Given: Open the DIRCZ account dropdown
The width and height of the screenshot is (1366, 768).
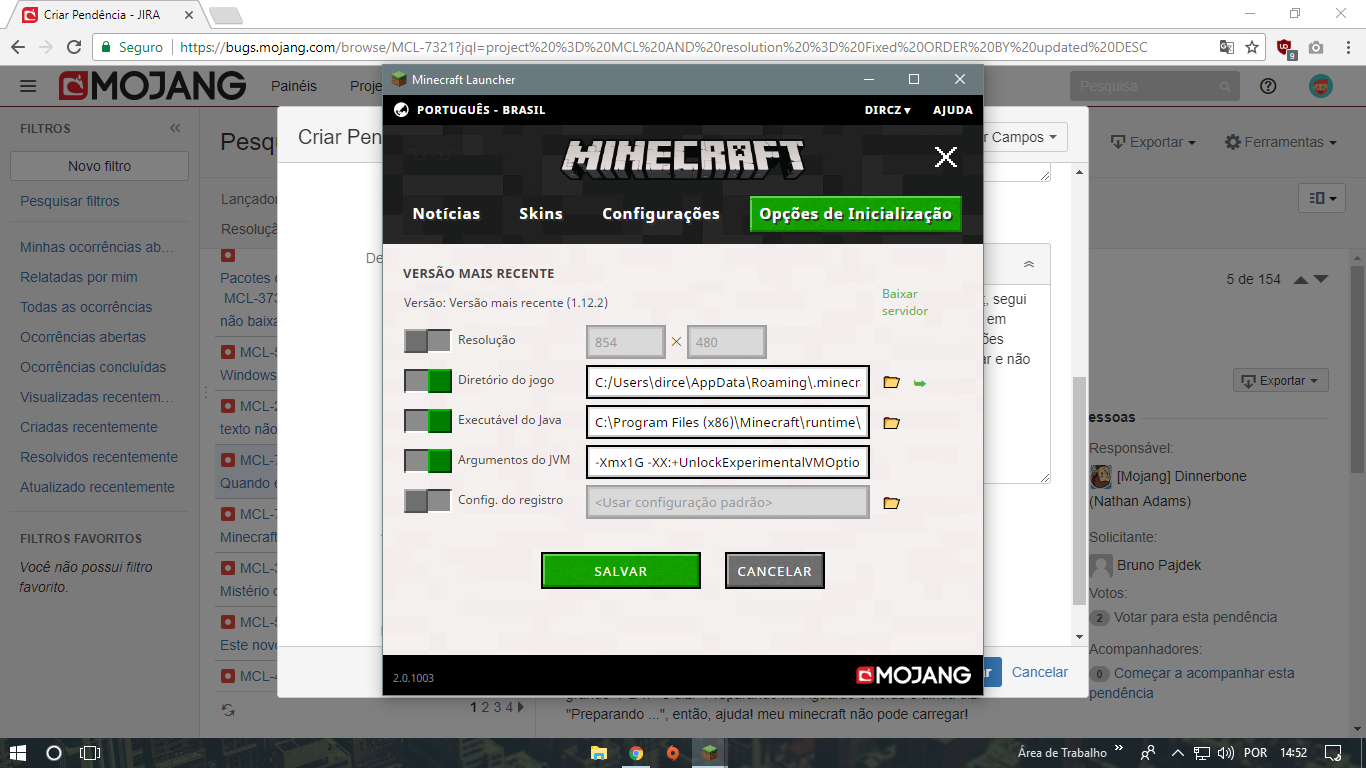Looking at the screenshot, I should pos(888,110).
